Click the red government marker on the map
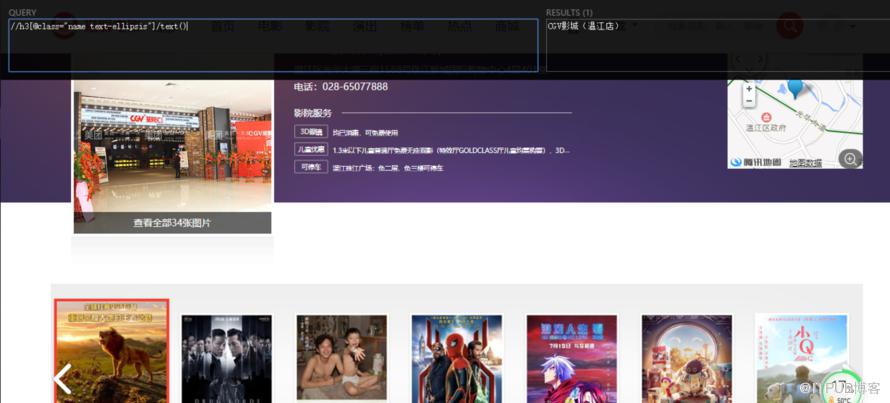Screen dimensions: 890x403 point(766,117)
